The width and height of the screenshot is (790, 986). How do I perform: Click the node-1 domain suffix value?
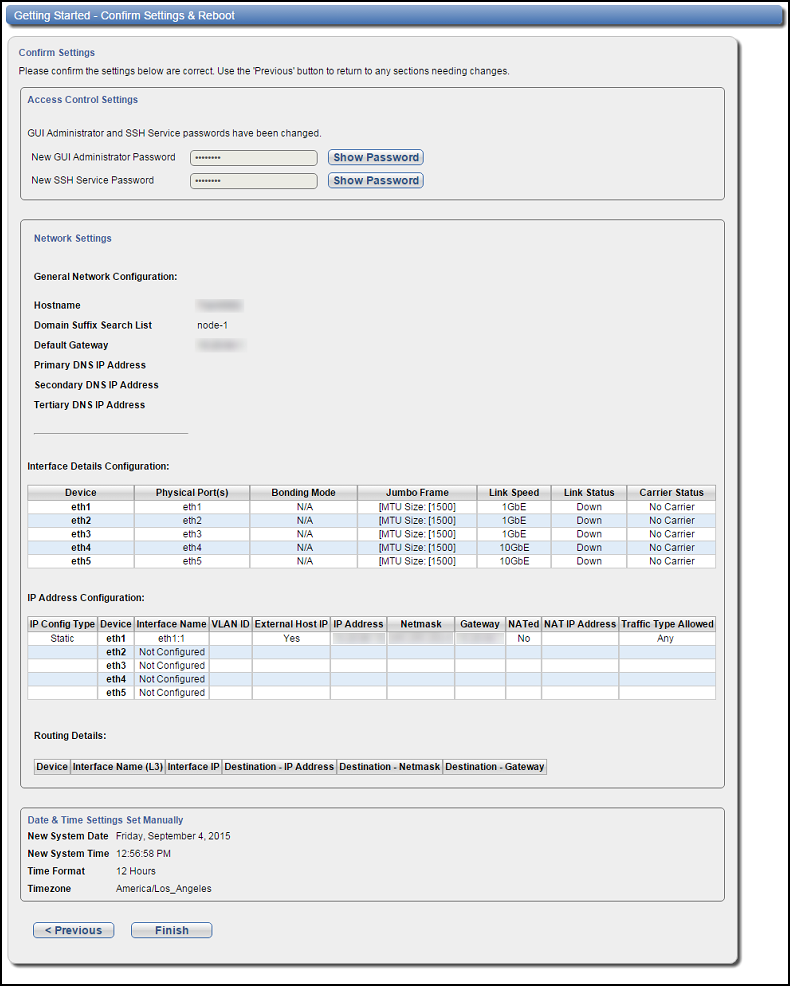click(x=213, y=325)
